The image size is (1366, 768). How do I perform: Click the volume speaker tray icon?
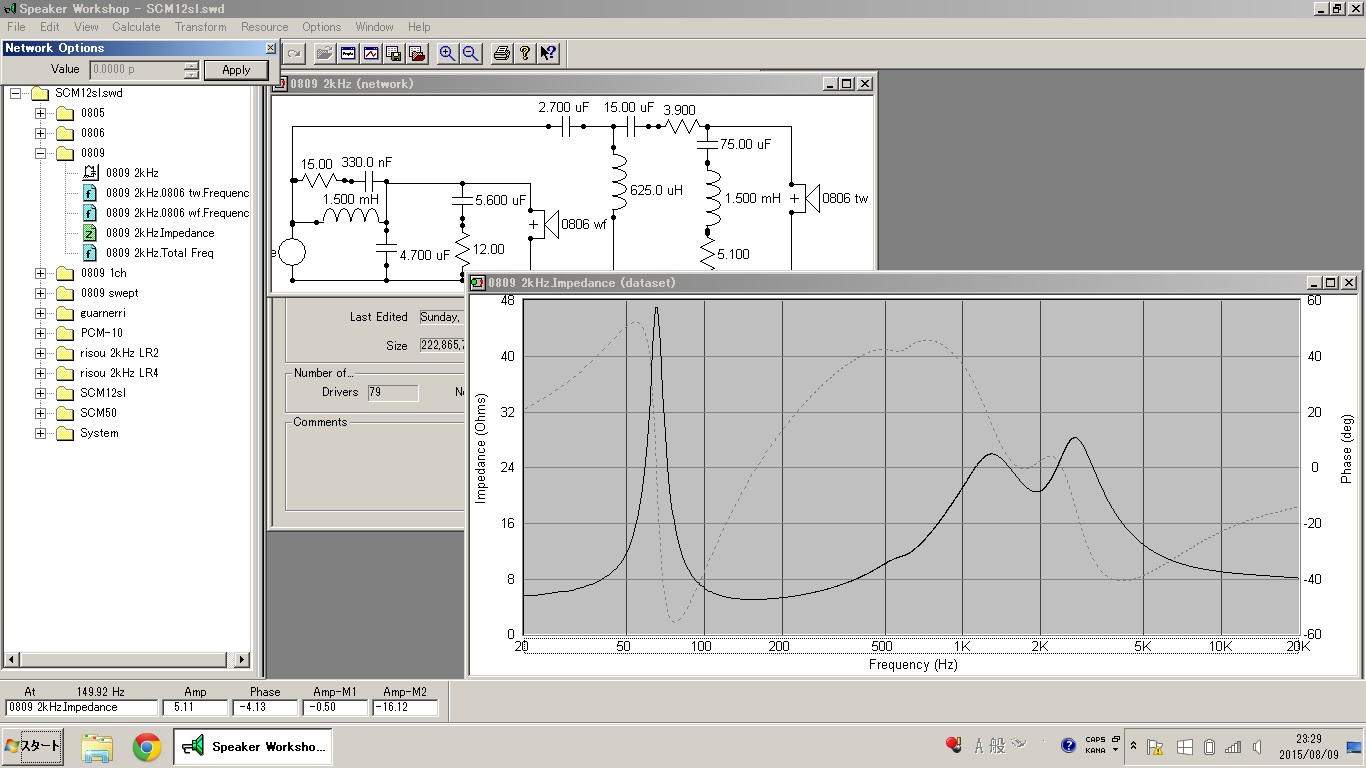click(1257, 747)
